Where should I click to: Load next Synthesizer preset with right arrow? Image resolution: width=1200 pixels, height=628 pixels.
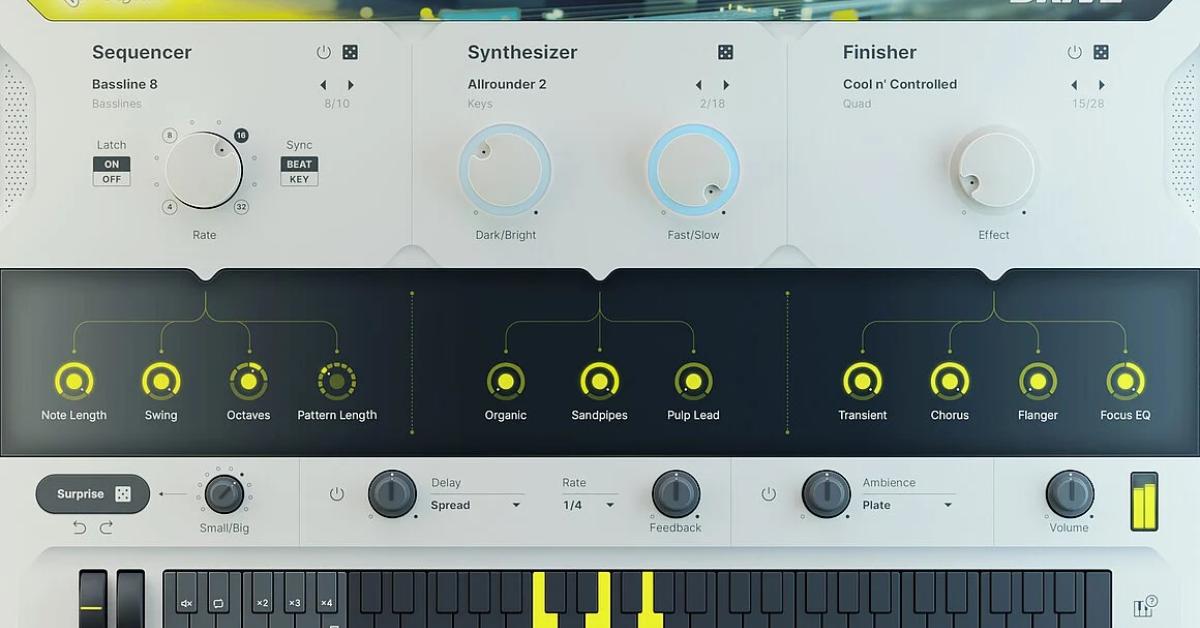(726, 84)
